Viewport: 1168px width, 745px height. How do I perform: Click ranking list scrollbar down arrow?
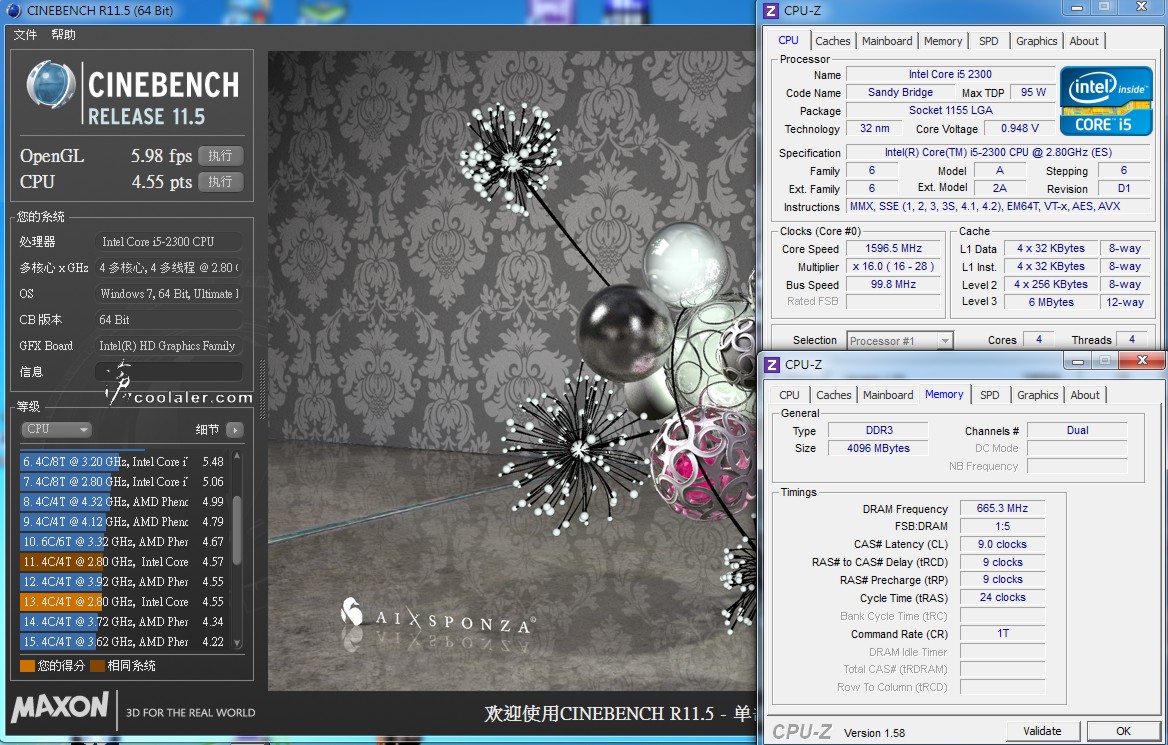[237, 643]
